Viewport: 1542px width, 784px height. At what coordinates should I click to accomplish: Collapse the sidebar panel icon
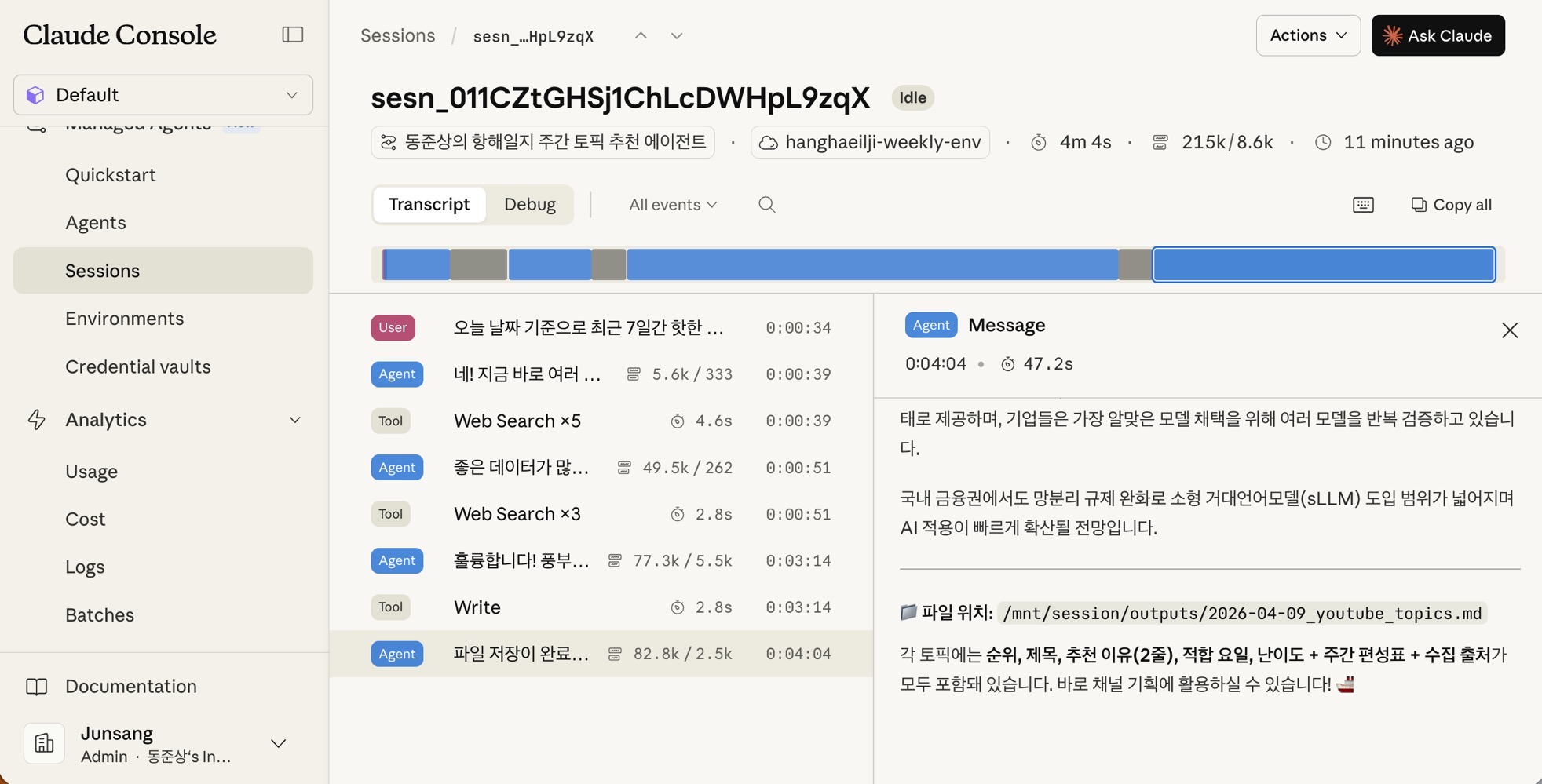[x=292, y=35]
